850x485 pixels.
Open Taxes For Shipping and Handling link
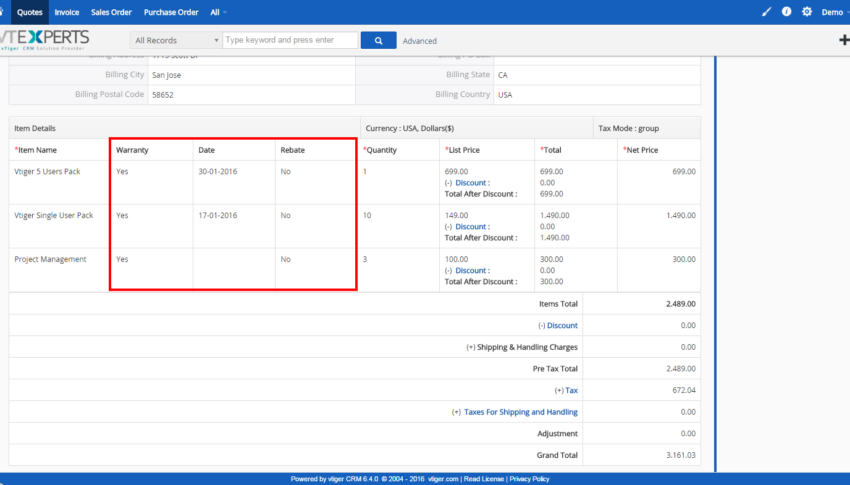(520, 412)
